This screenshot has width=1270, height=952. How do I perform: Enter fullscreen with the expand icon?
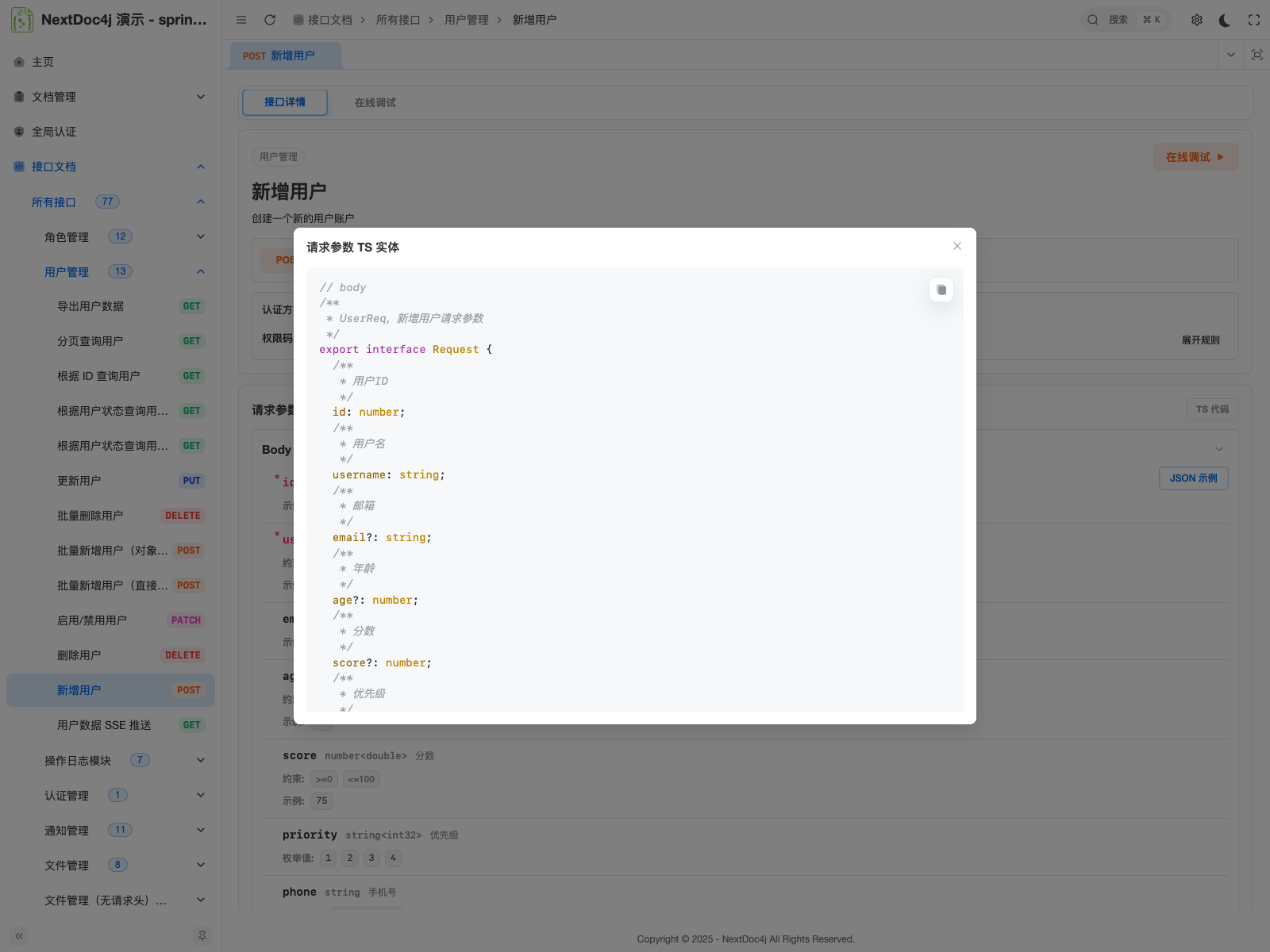1254,20
